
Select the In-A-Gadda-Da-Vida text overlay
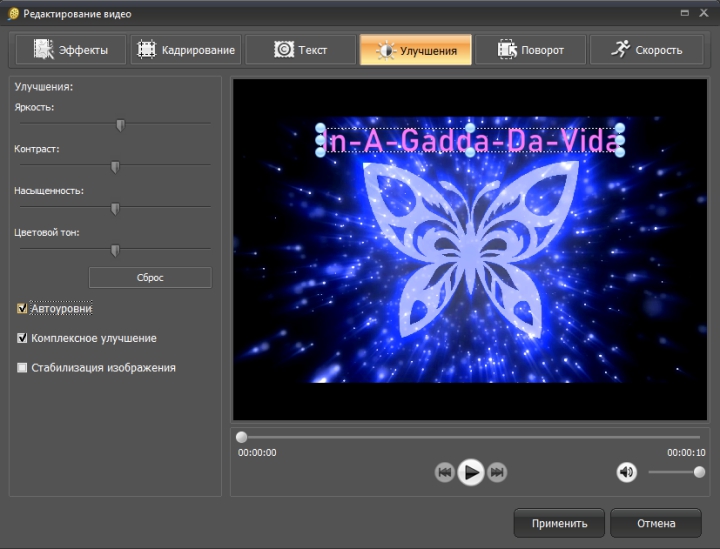point(470,142)
